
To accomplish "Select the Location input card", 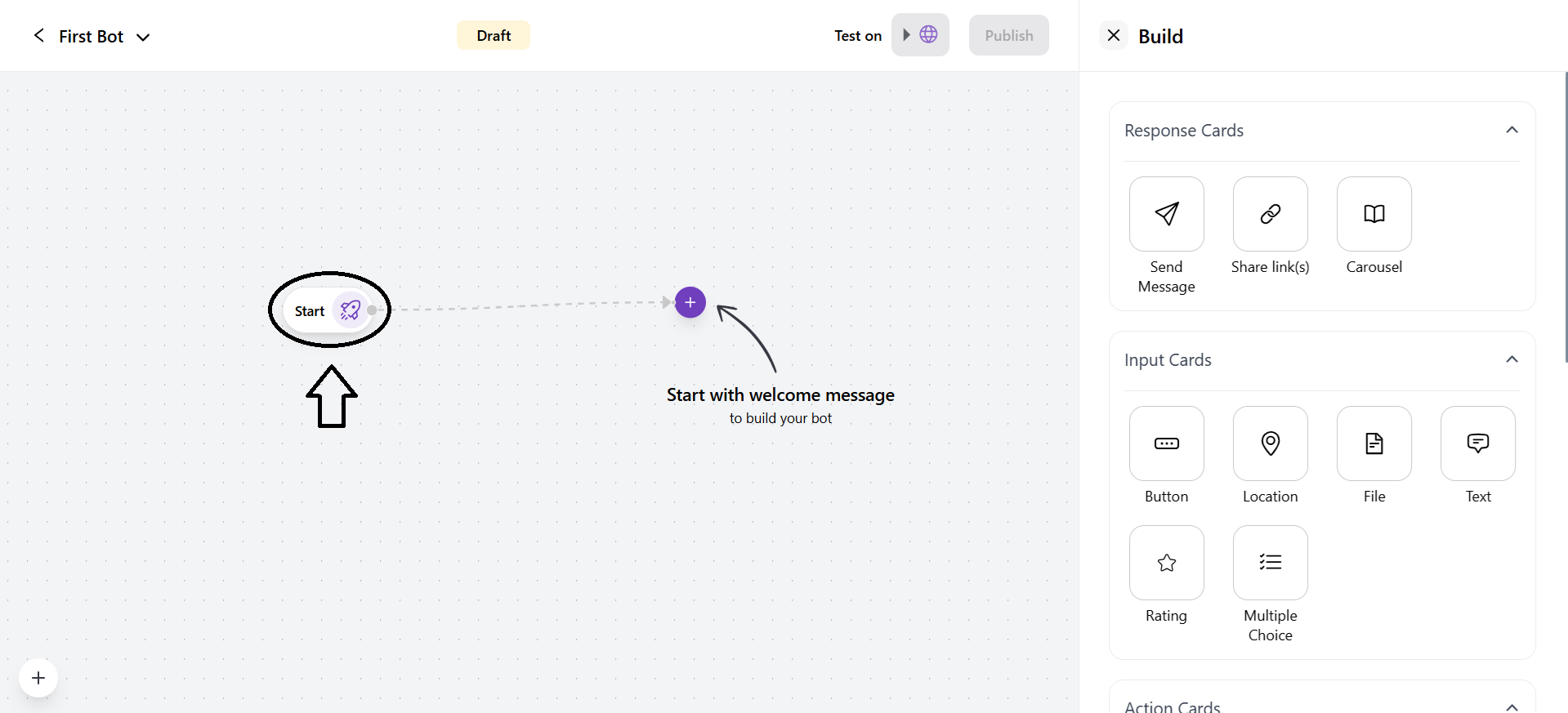I will (1269, 443).
